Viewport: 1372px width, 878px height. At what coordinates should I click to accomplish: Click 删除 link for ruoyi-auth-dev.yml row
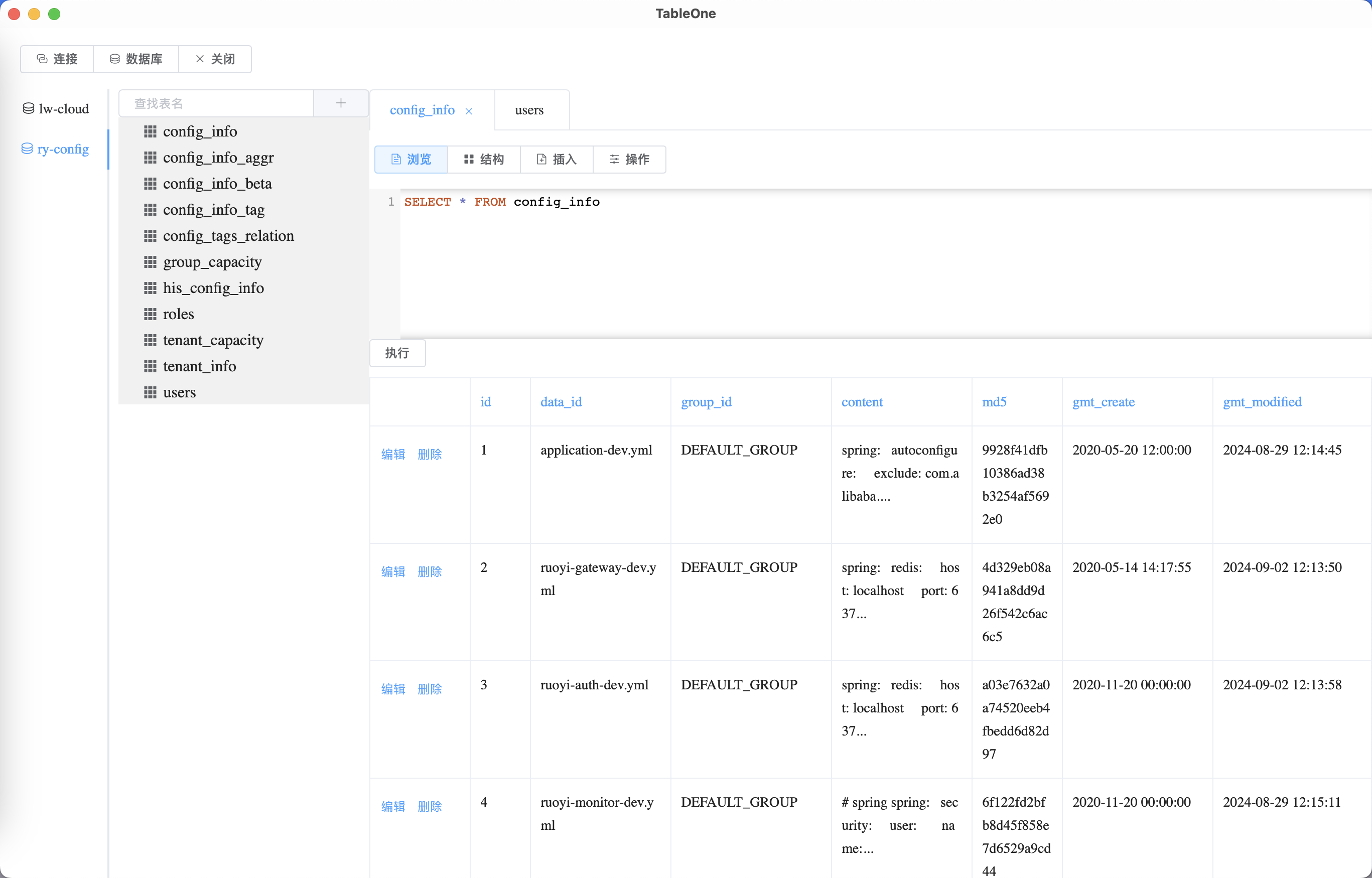(x=430, y=689)
